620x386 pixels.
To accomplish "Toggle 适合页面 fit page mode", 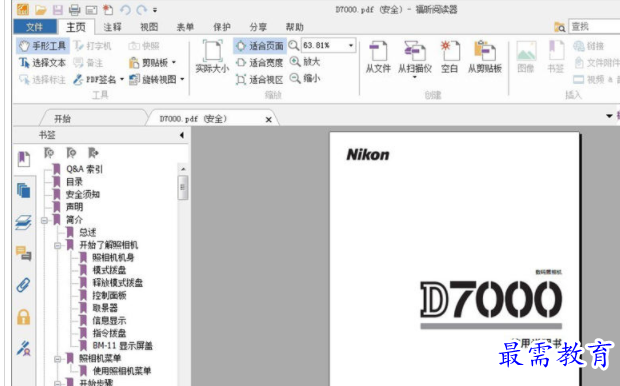I will [x=260, y=46].
